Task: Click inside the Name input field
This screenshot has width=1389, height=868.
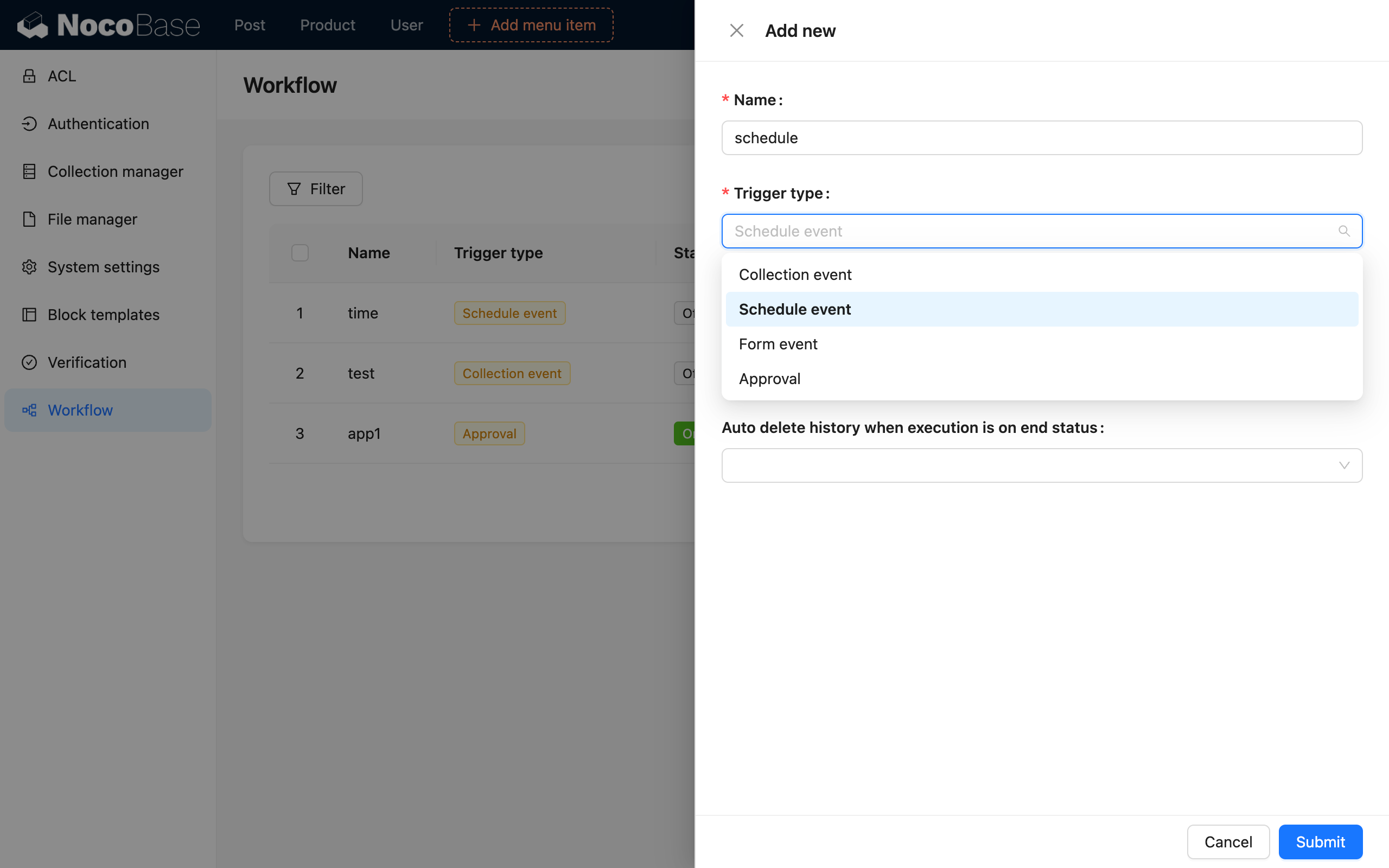Action: (x=1041, y=138)
